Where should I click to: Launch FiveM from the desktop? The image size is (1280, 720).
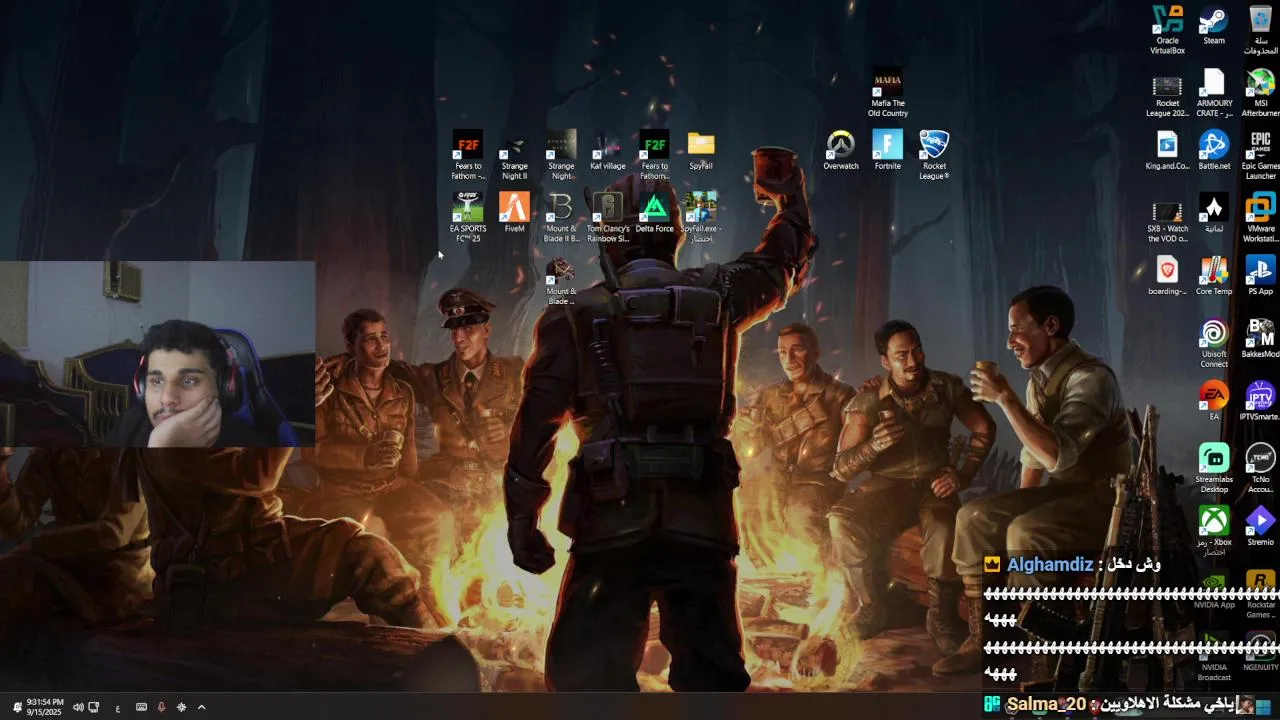click(514, 214)
